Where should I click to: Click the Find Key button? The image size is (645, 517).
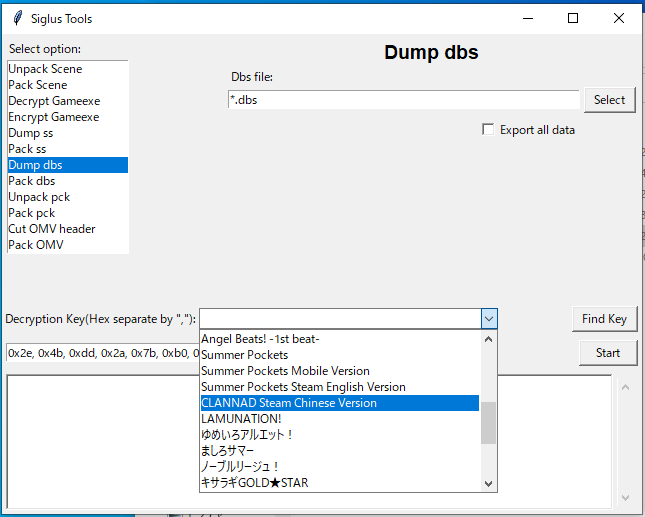pos(604,319)
